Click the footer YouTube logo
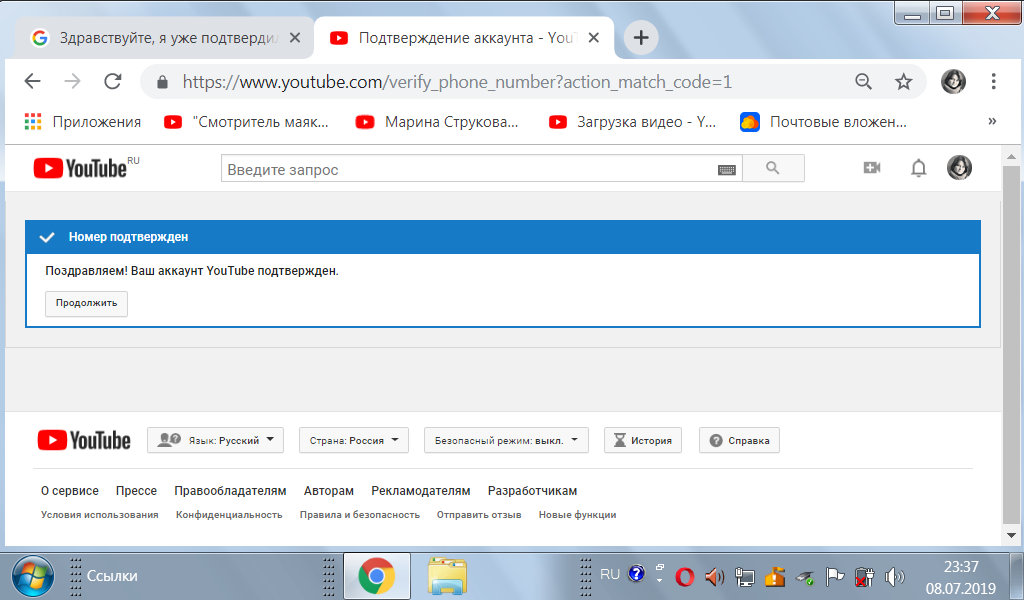The width and height of the screenshot is (1024, 600). [x=84, y=440]
